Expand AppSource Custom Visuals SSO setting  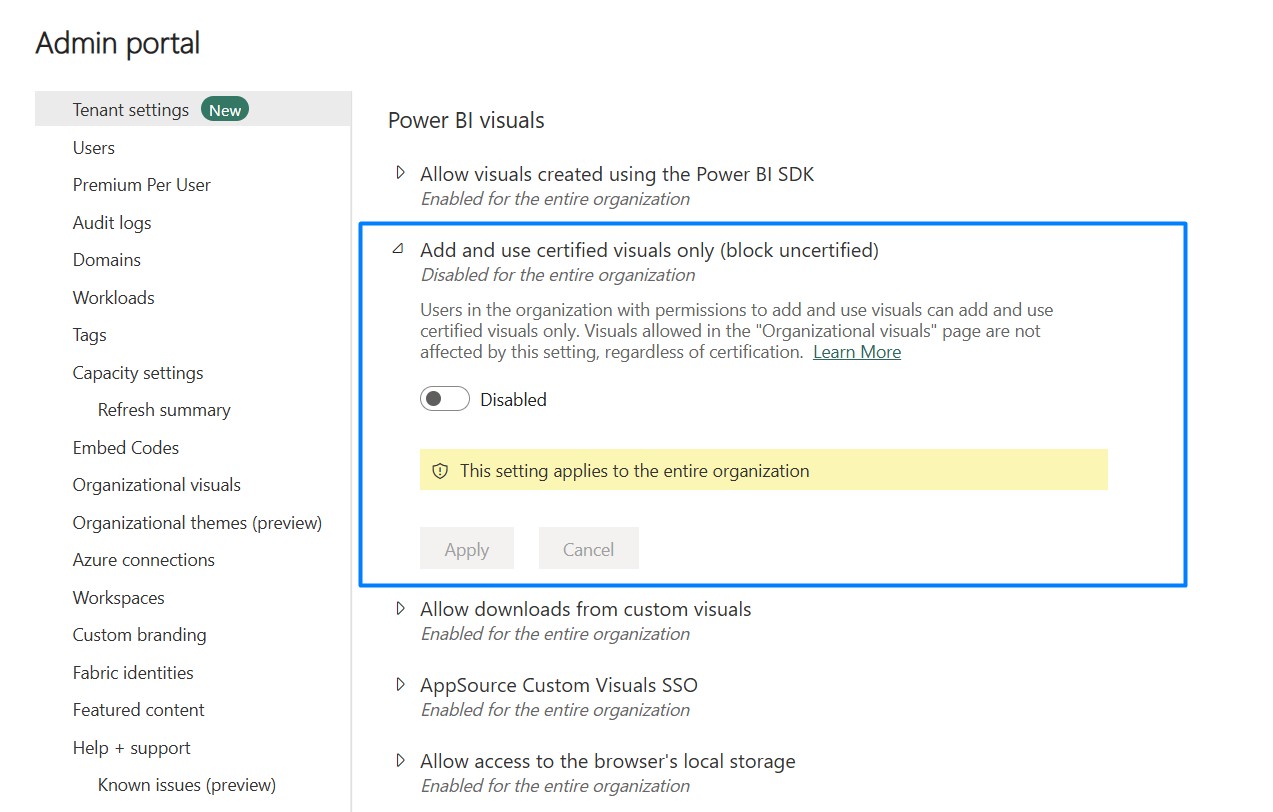(x=400, y=685)
